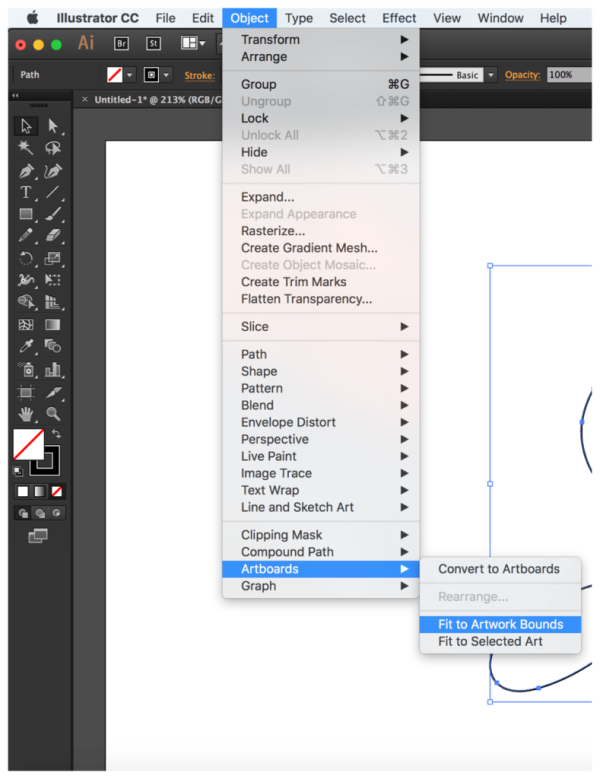
Task: Select the Artboard tool
Action: pos(26,392)
